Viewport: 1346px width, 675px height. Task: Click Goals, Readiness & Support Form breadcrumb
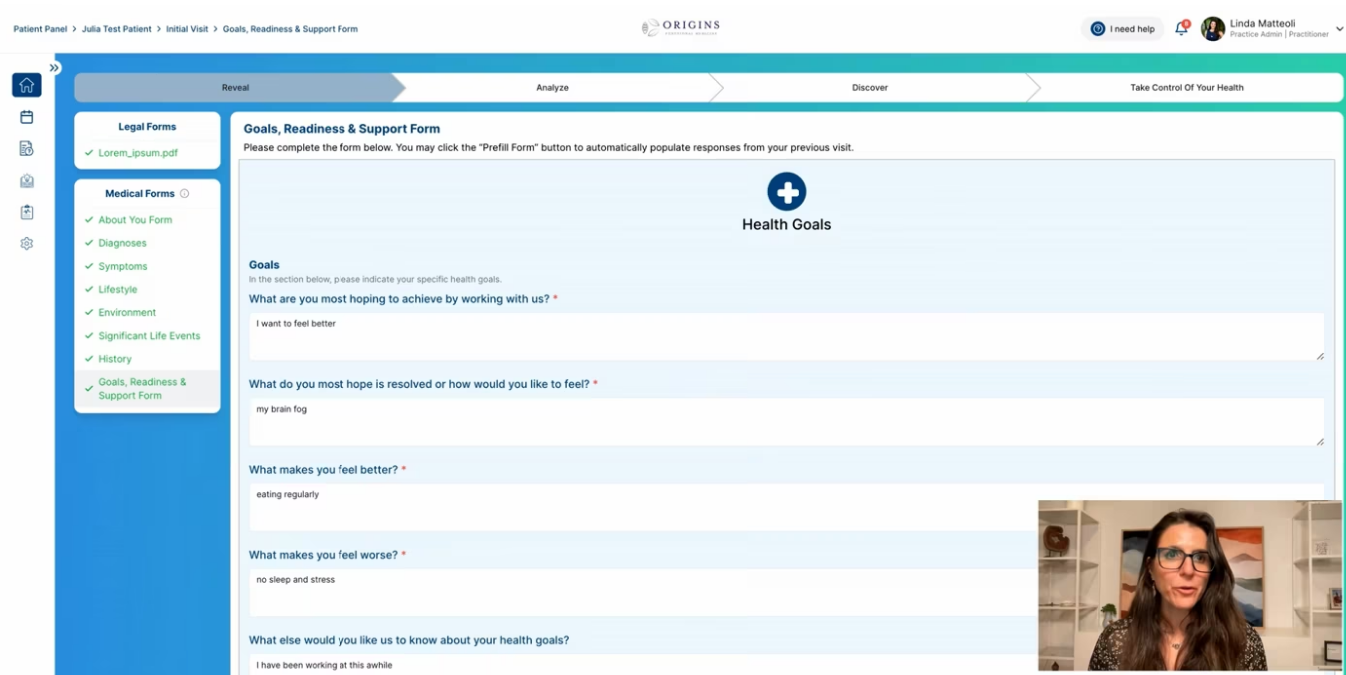tap(290, 29)
